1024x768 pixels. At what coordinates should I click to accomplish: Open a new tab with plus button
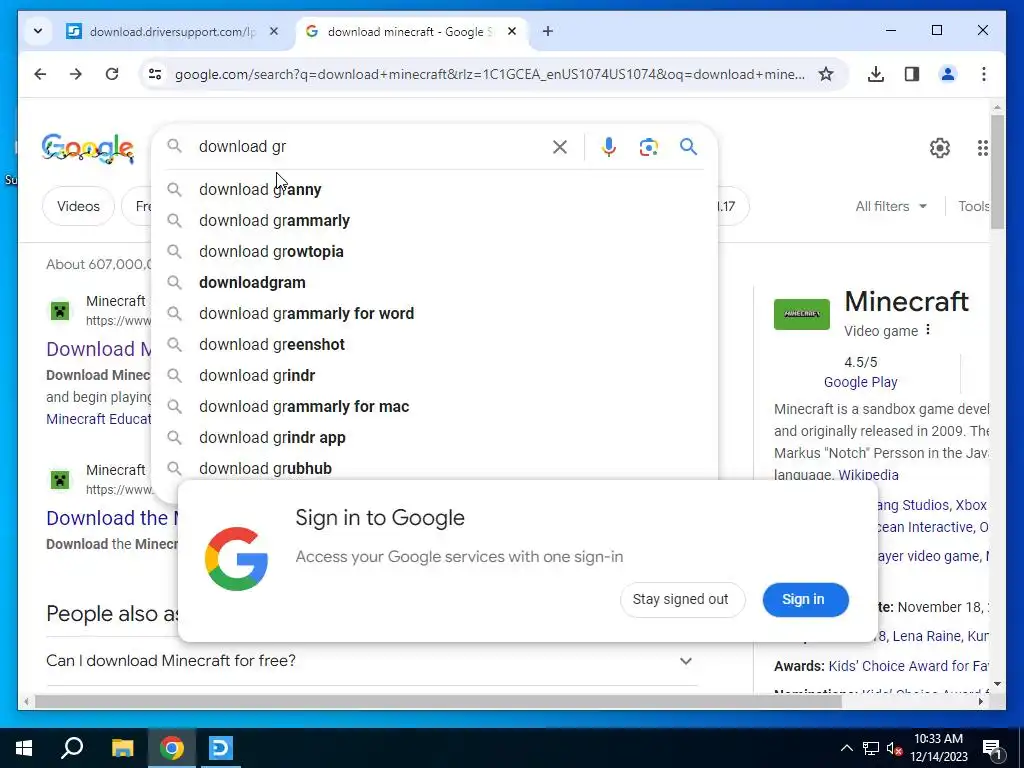click(x=547, y=31)
